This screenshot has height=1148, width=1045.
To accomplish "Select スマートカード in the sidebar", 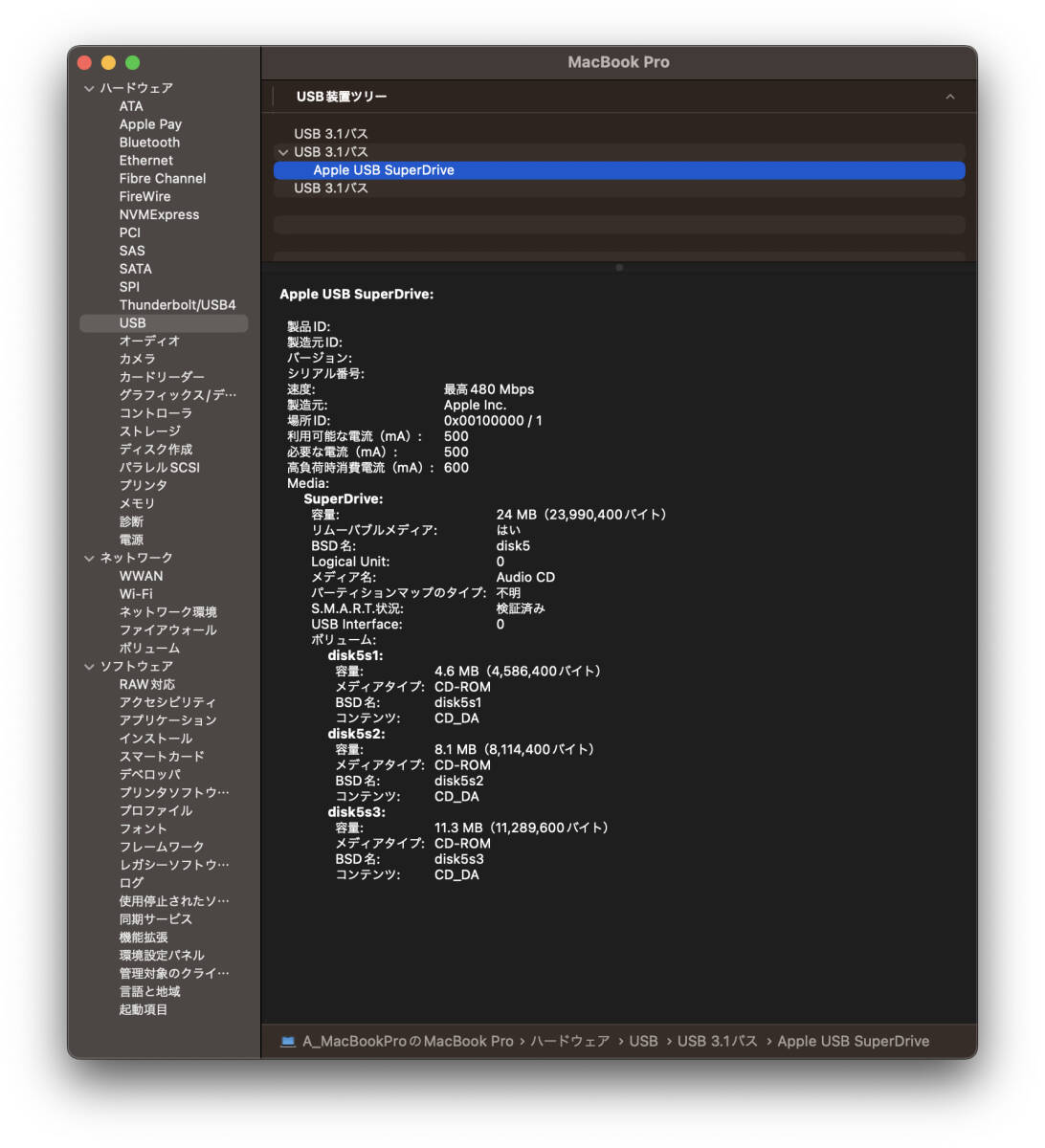I will [162, 757].
